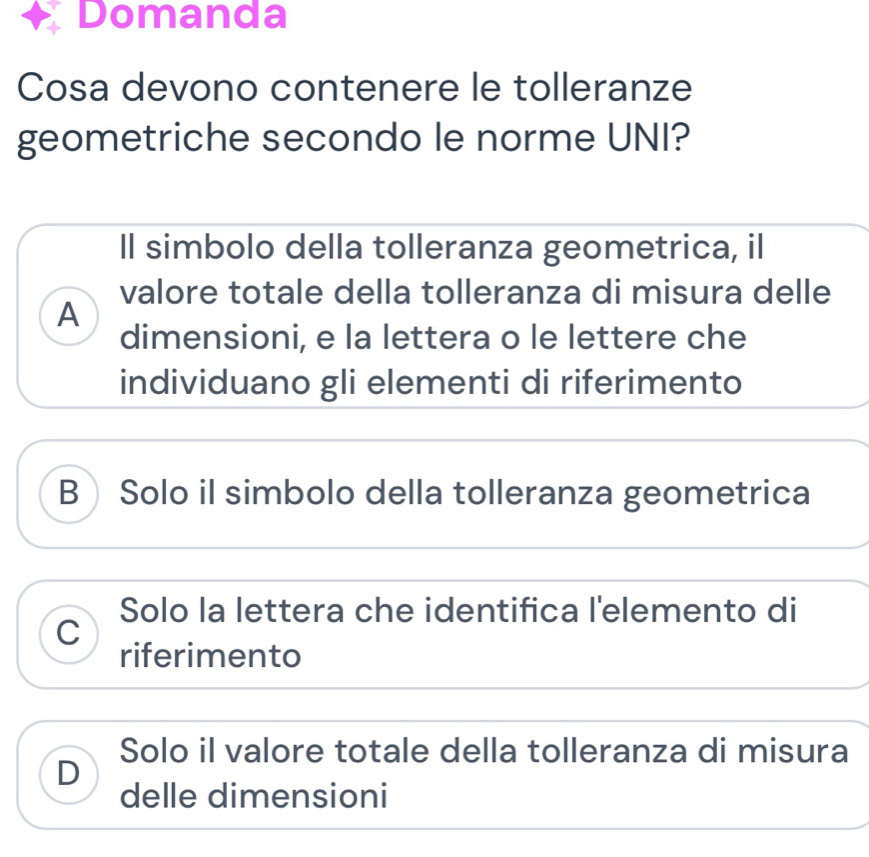Screen dimensions: 869x857
Task: Click the word 'riferimento' in option C
Action: click(210, 657)
